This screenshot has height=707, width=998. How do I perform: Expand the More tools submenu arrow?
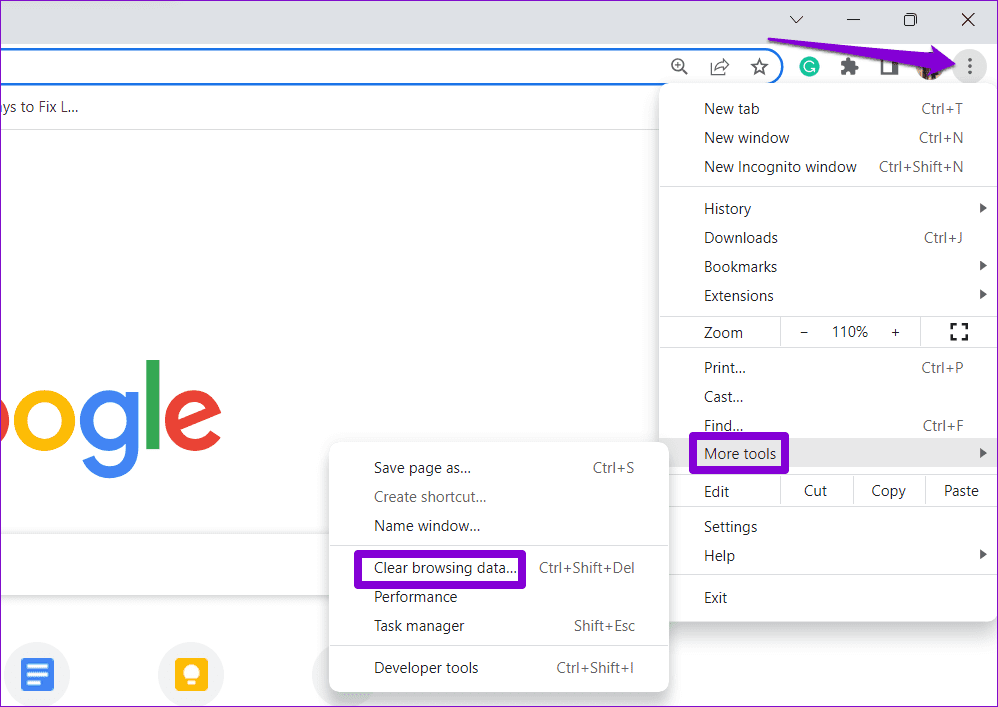point(983,453)
